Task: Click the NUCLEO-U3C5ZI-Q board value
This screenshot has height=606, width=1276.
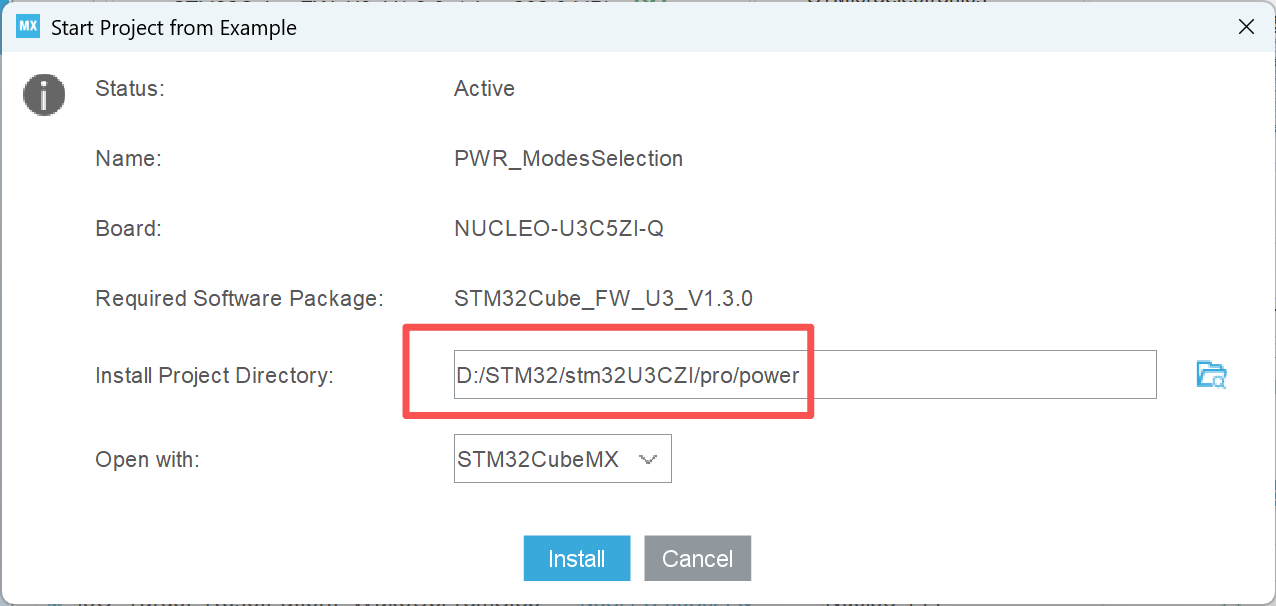Action: click(x=559, y=228)
